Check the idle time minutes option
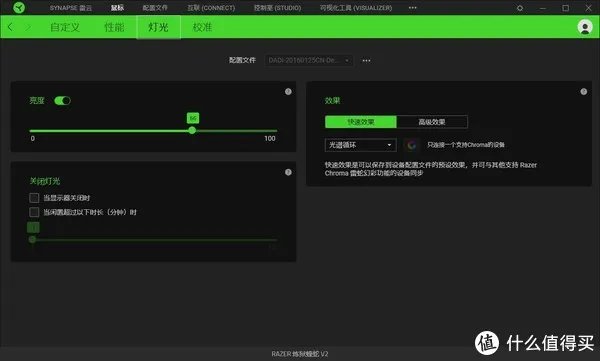Screen dimensions: 600x361 pos(34,212)
